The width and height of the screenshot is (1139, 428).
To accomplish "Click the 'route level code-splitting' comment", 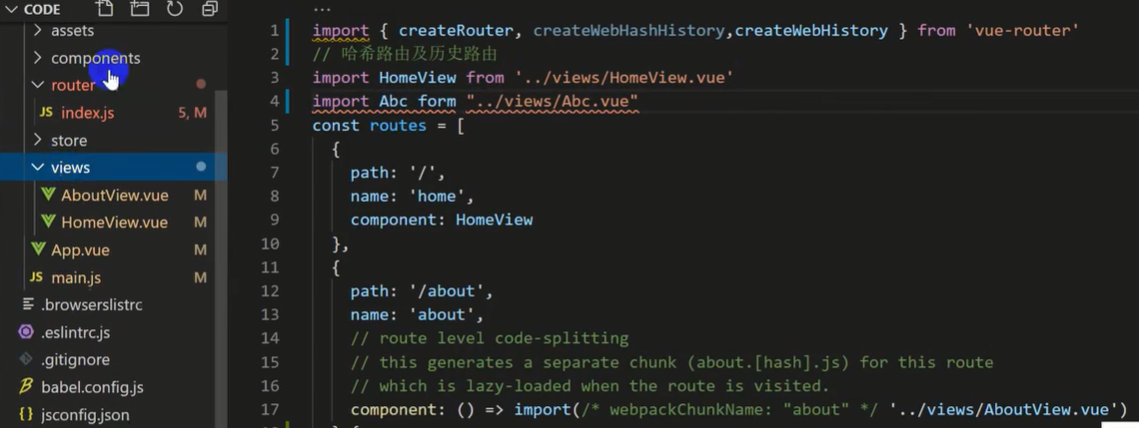I will 490,338.
